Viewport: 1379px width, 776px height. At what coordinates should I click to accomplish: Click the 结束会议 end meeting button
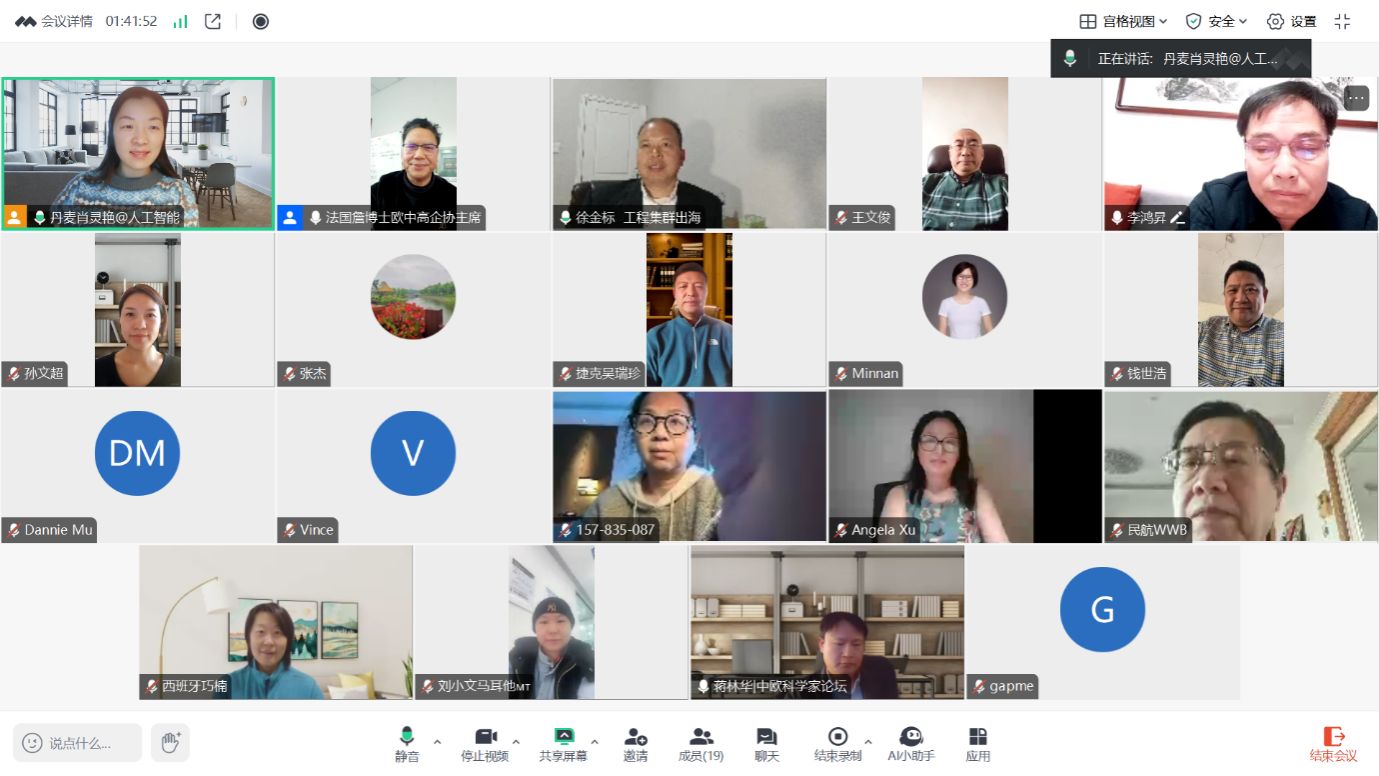click(1334, 743)
